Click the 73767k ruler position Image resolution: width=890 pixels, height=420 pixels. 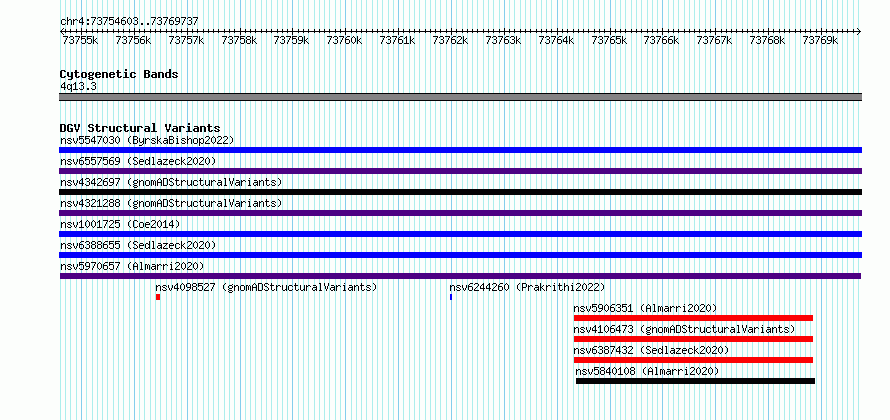click(x=714, y=40)
